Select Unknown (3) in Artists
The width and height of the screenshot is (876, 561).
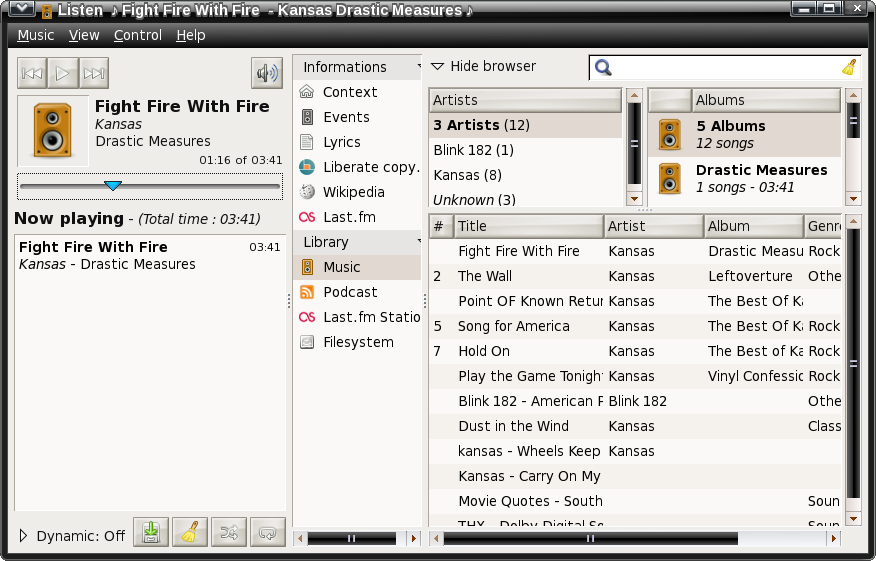[525, 199]
